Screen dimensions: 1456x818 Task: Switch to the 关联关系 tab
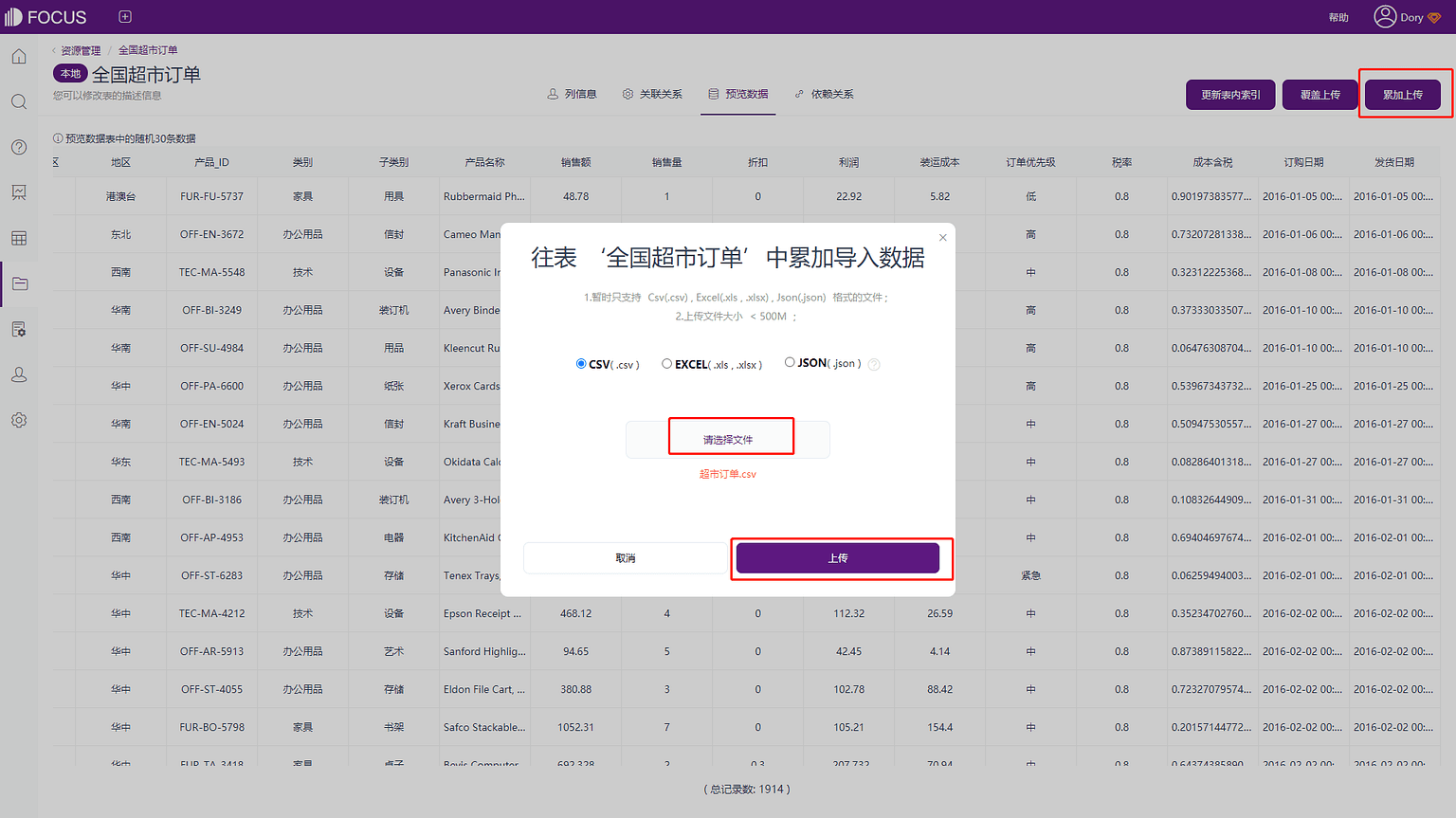click(652, 94)
